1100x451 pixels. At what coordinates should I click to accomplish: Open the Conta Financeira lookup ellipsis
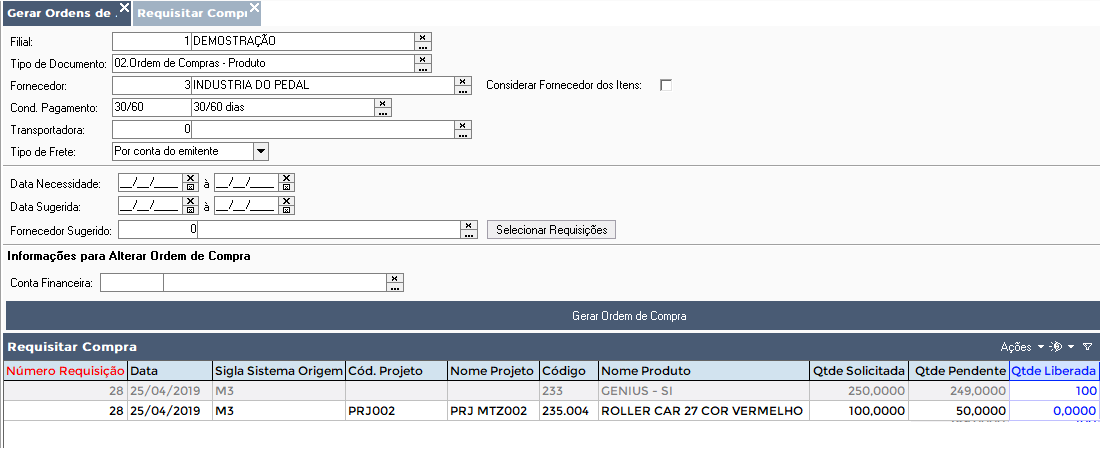[x=396, y=288]
